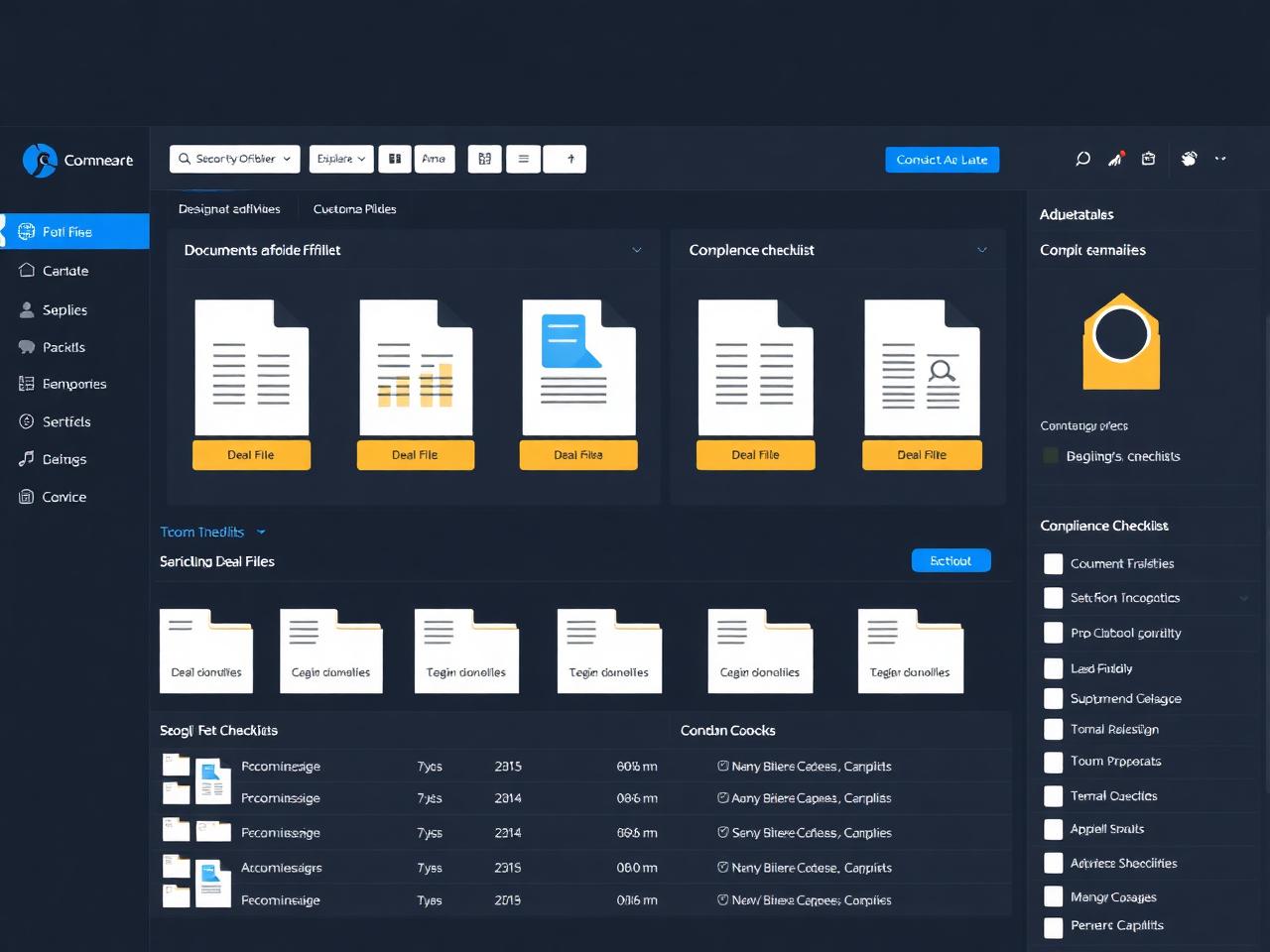Select the Fotl Fise sidebar item
Viewport: 1270px width, 952px height.
[75, 231]
